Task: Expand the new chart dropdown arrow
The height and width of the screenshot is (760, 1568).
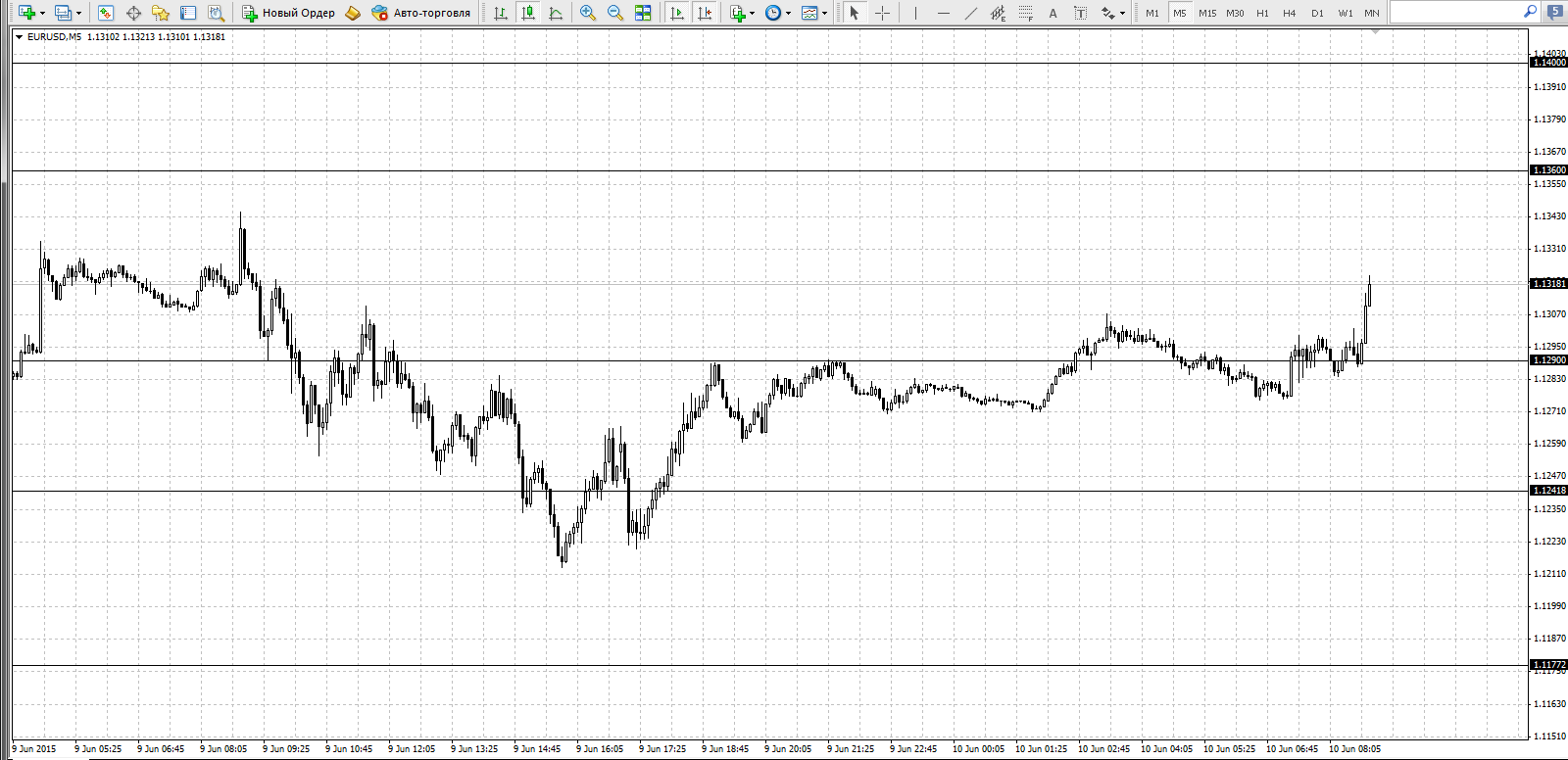Action: (x=42, y=13)
